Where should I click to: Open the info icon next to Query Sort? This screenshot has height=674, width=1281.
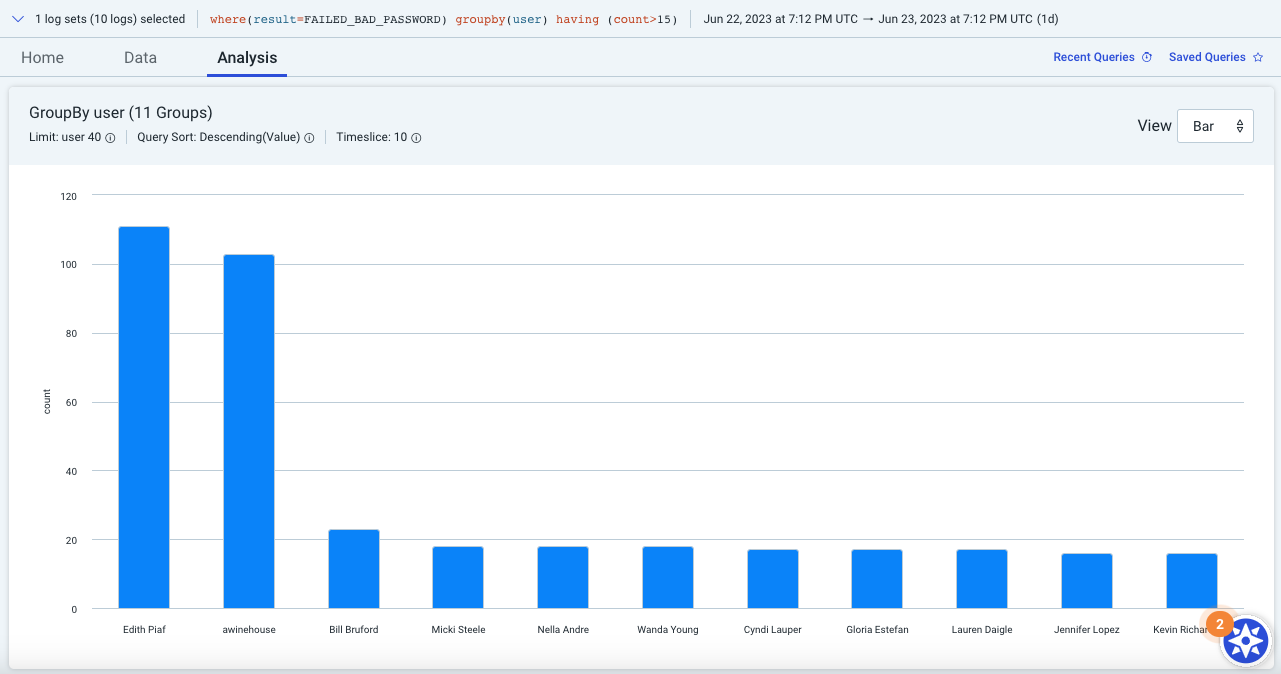[309, 138]
